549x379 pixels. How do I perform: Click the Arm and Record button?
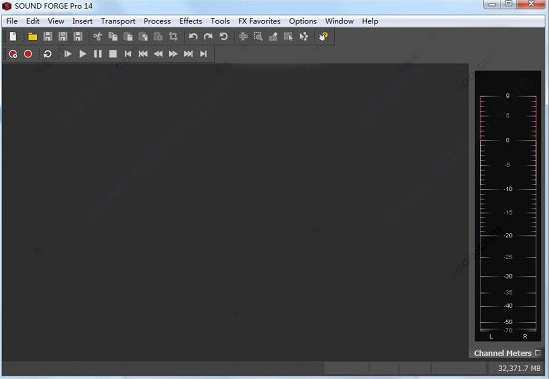(13, 54)
